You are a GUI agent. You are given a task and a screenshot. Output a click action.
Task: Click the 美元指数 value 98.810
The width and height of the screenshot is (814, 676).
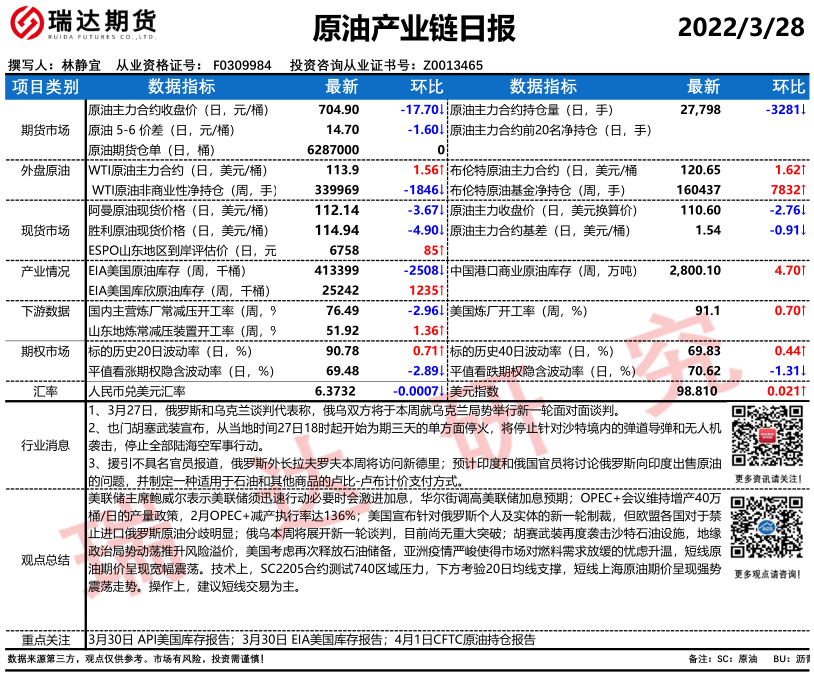[699, 391]
